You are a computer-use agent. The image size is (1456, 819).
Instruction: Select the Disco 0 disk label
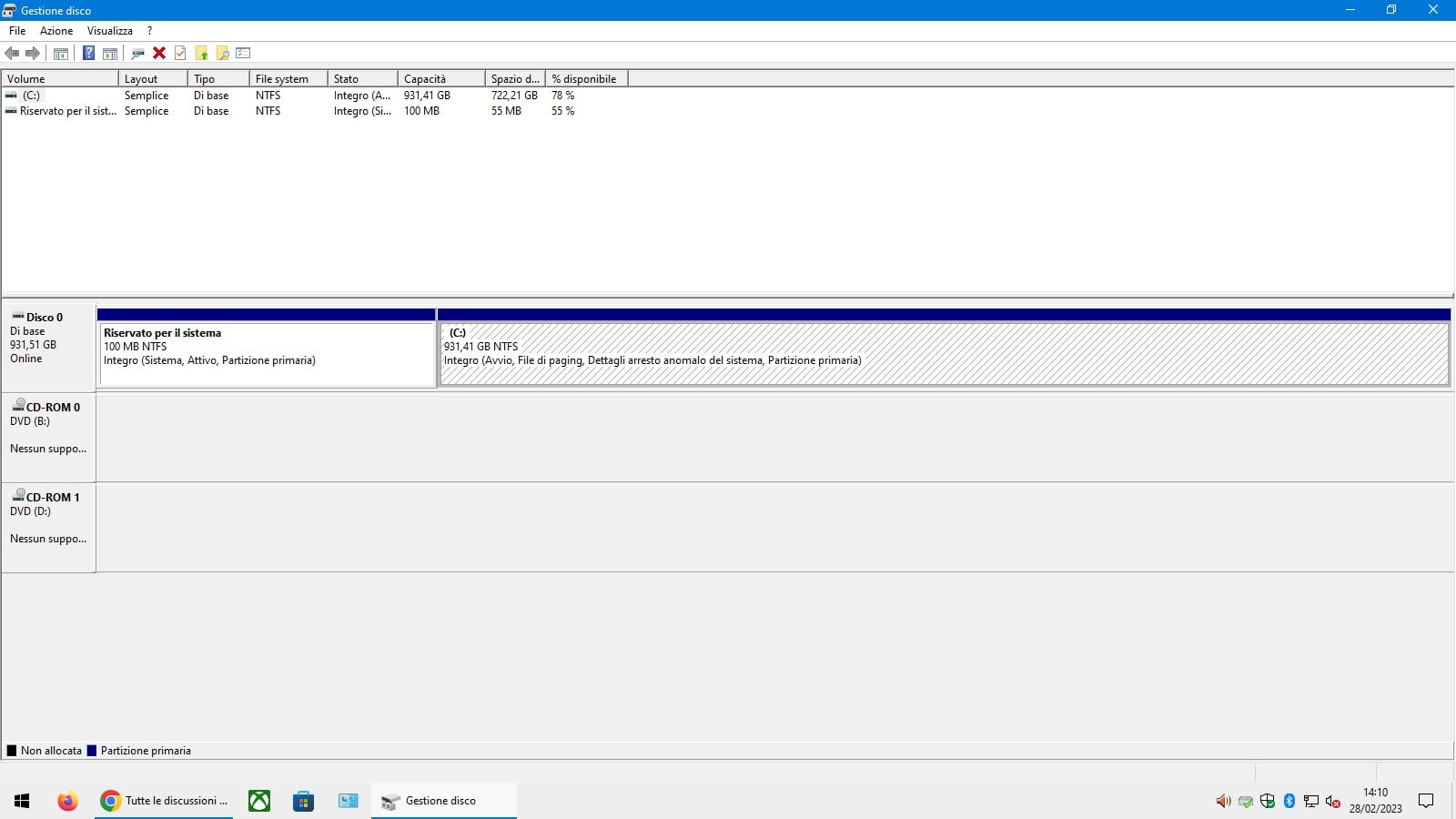(x=48, y=349)
